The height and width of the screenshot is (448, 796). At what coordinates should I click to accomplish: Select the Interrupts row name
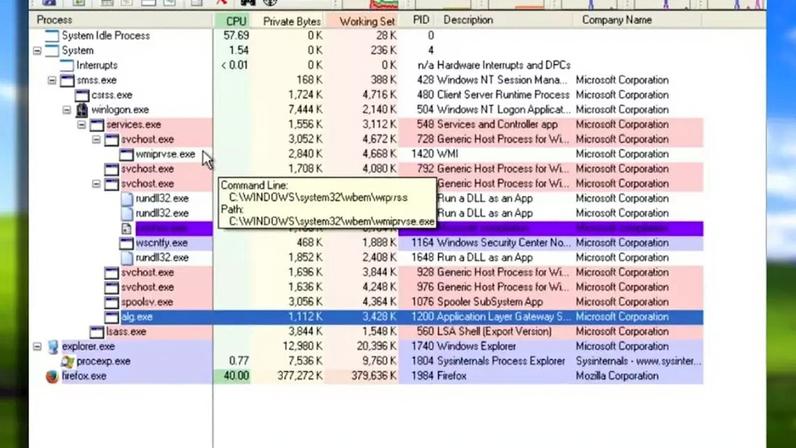pos(96,66)
